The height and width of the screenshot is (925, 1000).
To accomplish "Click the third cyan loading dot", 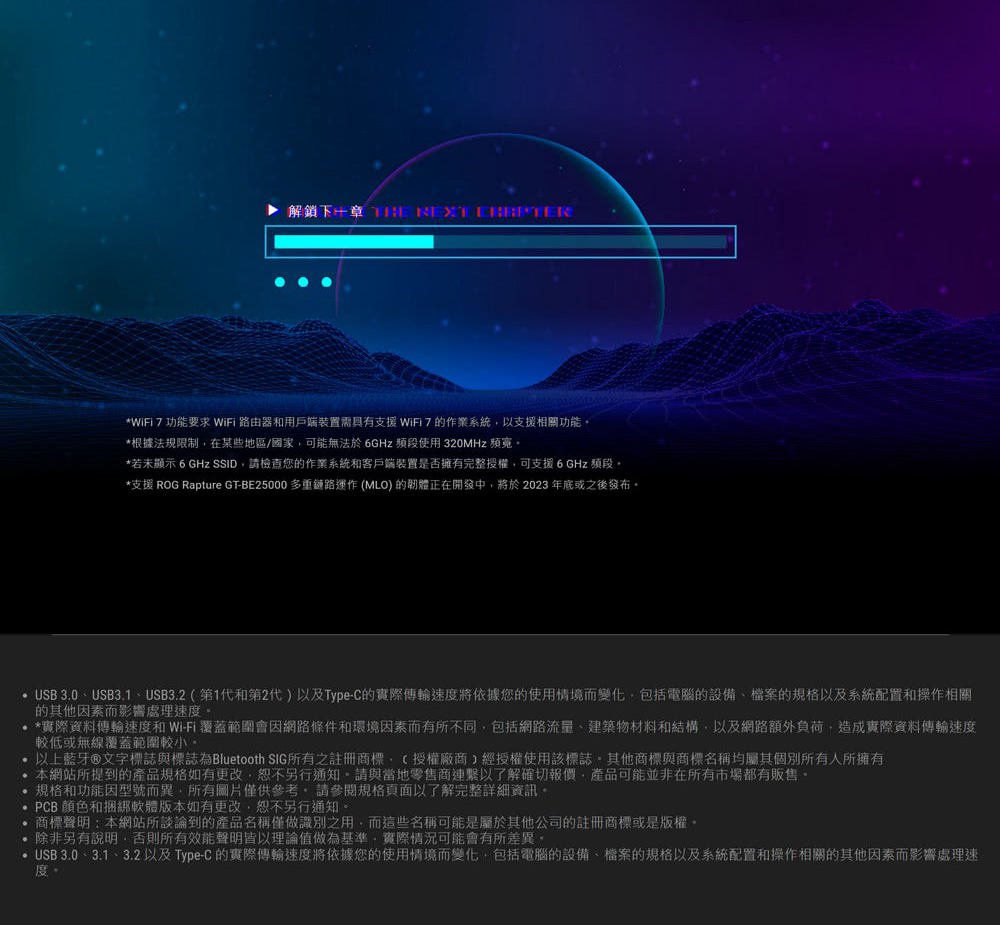I will click(326, 282).
